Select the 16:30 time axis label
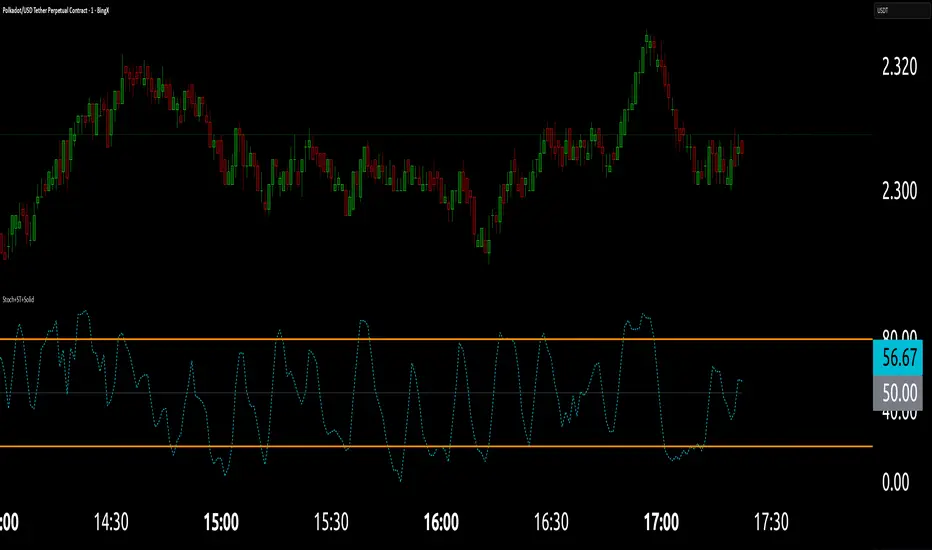Viewport: 932px width, 550px height. (x=551, y=522)
